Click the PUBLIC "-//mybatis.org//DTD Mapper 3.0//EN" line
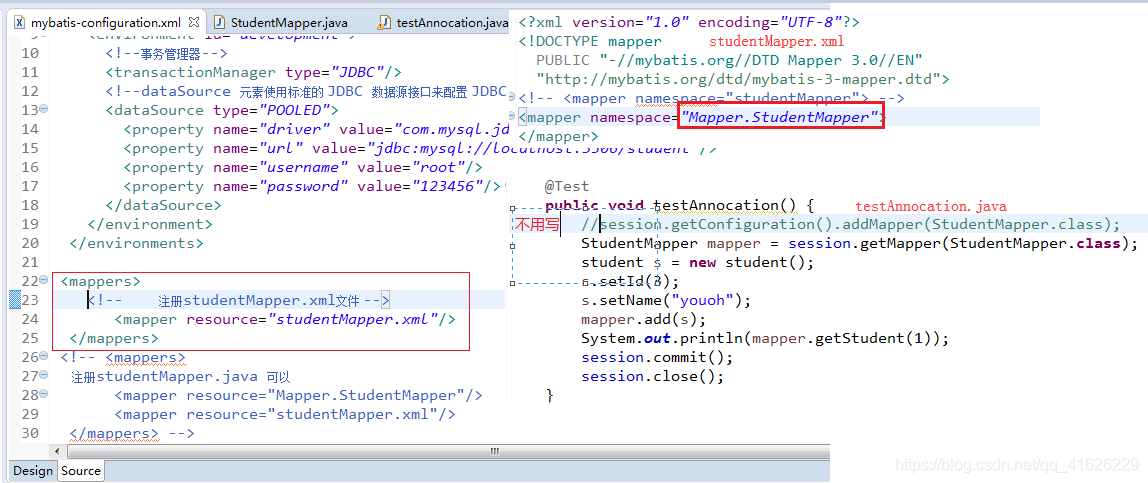The width and height of the screenshot is (1148, 483). [x=729, y=60]
